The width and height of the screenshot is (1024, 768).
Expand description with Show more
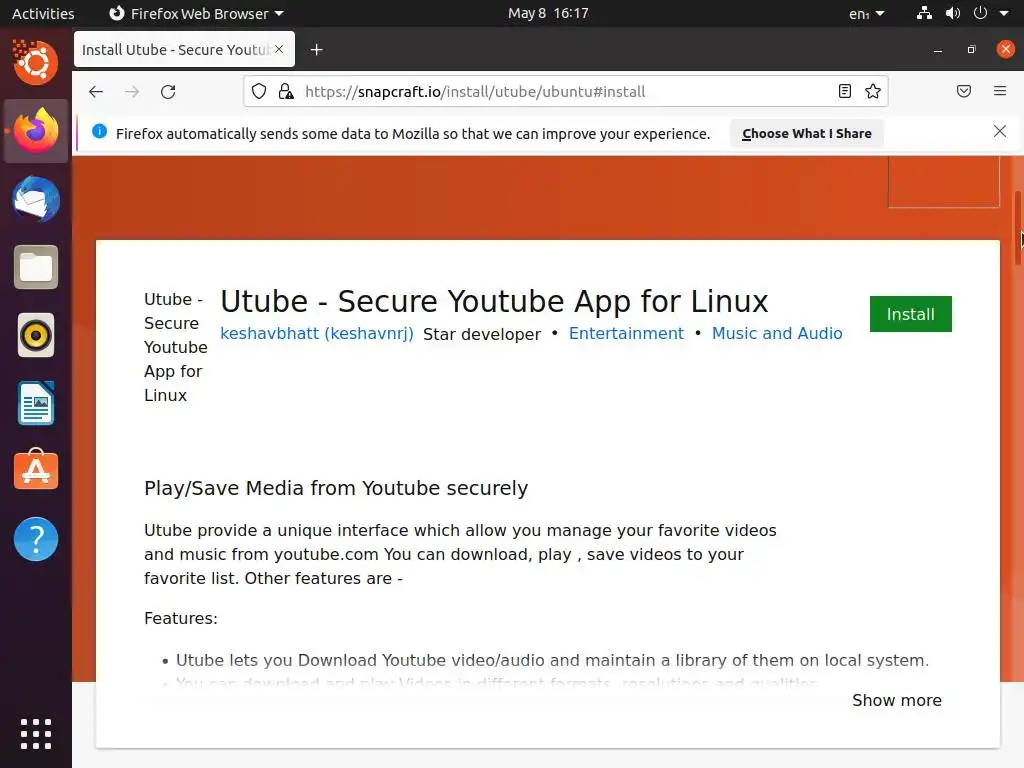897,700
